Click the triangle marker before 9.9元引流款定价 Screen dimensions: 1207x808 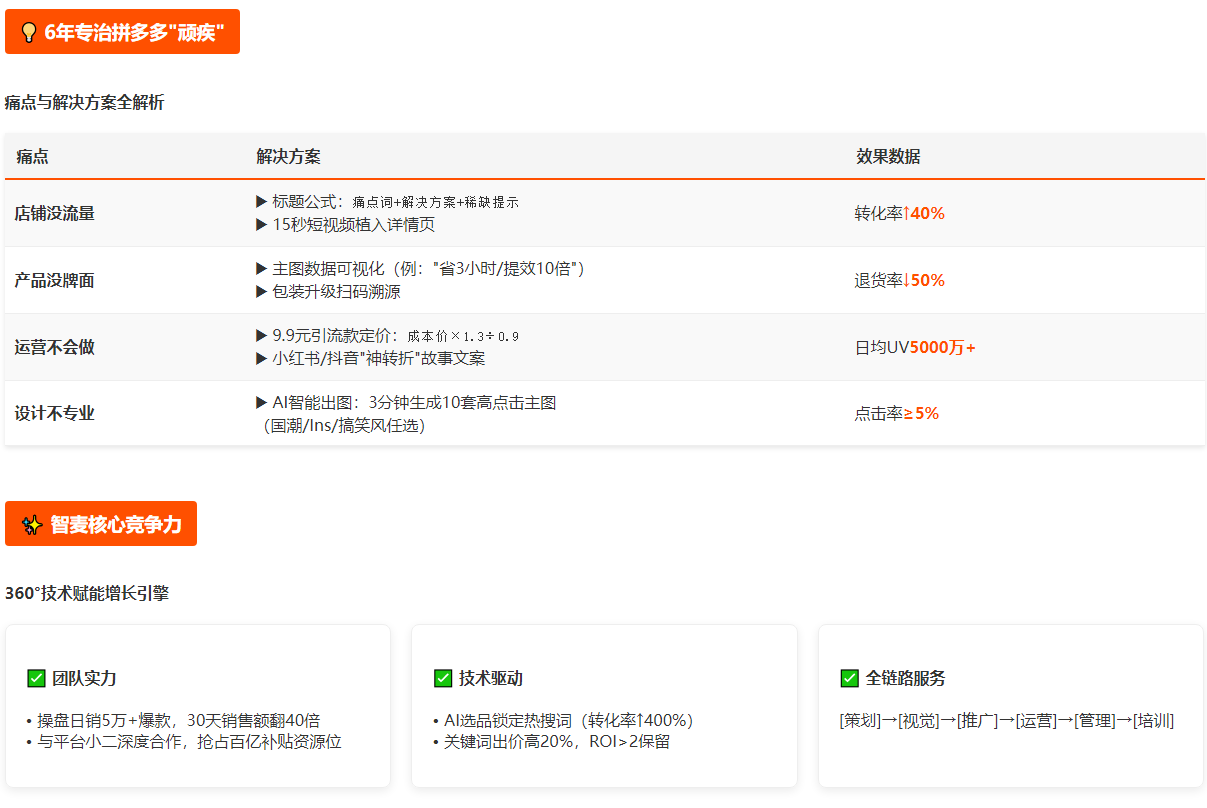pyautogui.click(x=262, y=336)
